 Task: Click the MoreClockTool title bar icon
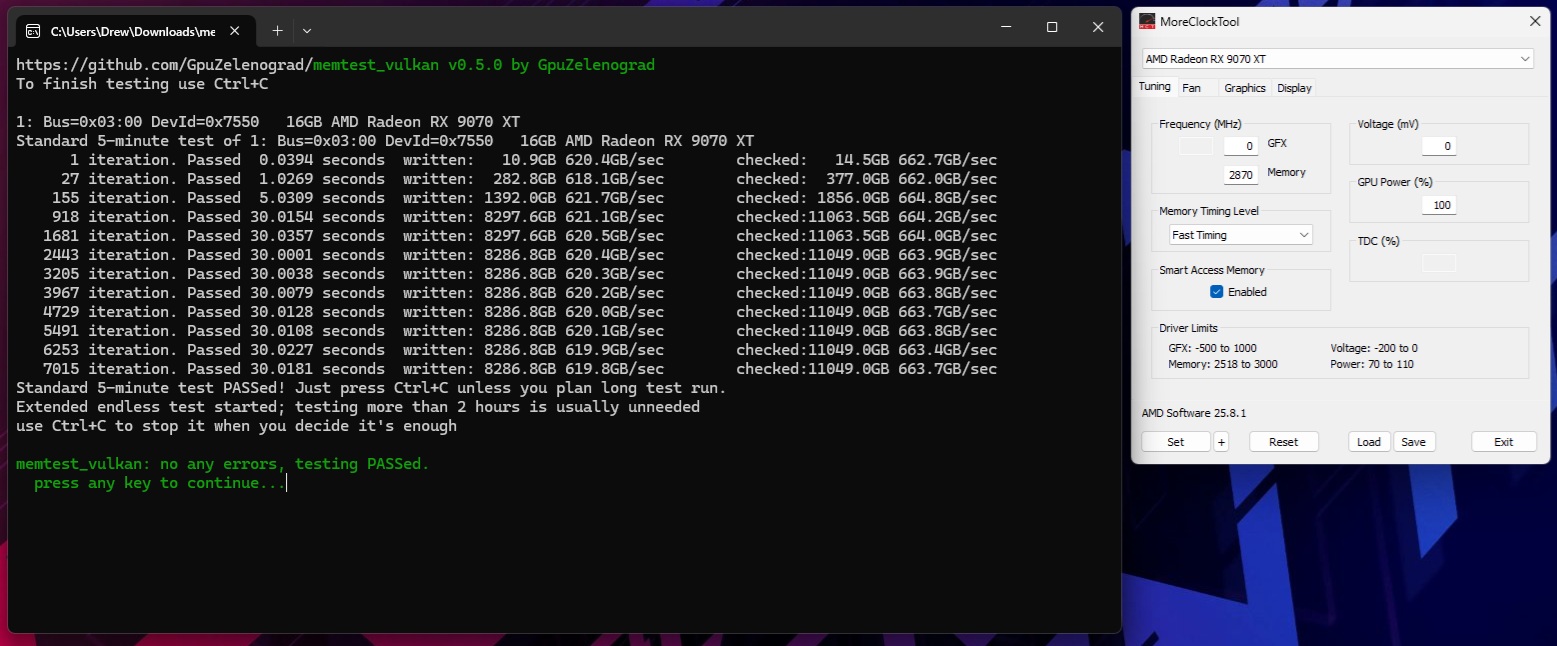(x=1146, y=22)
